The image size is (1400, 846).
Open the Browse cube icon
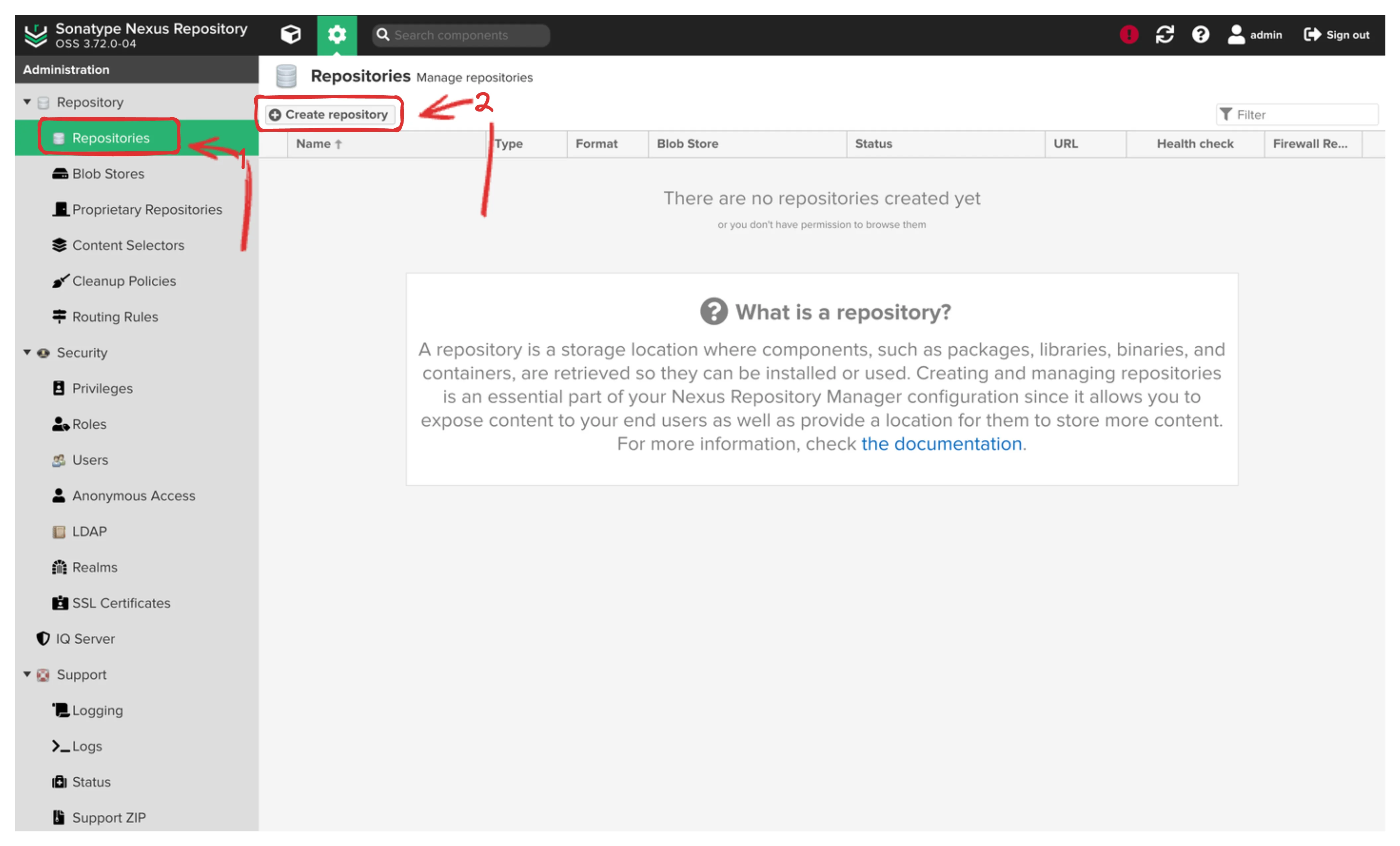click(290, 35)
